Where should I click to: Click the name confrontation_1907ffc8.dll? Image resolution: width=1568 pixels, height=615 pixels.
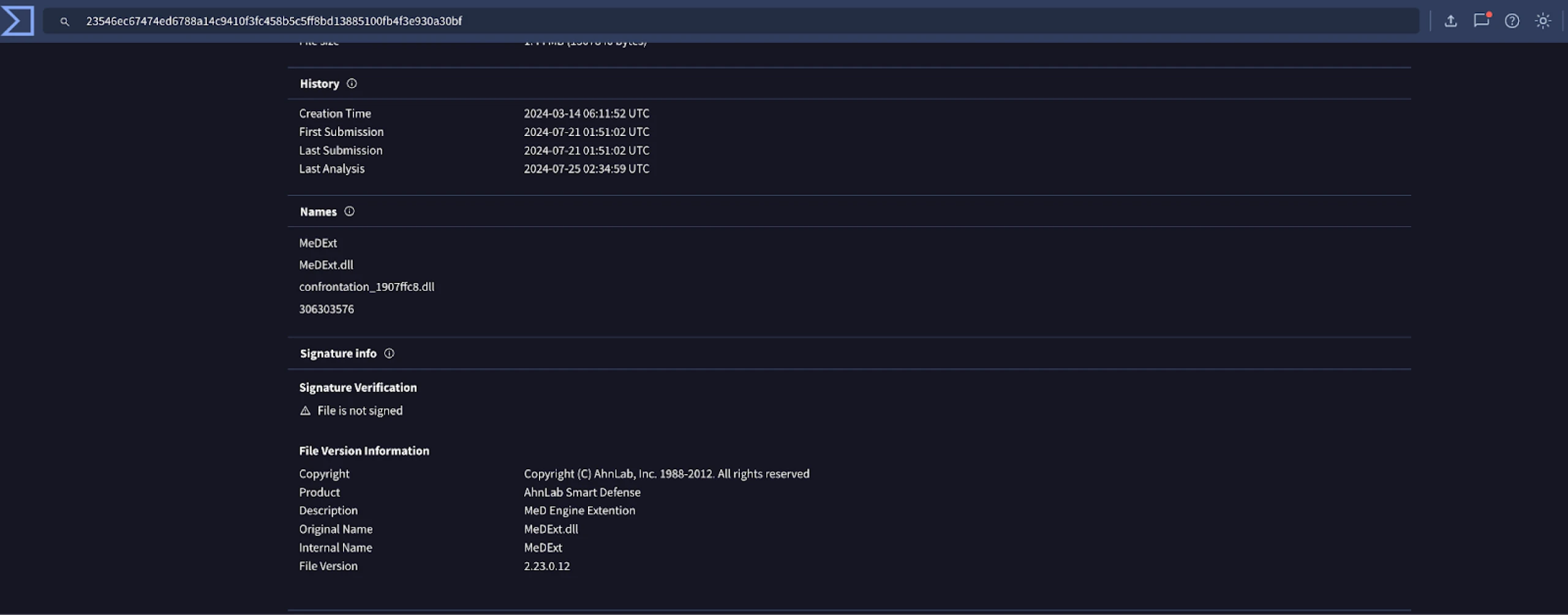click(x=366, y=287)
